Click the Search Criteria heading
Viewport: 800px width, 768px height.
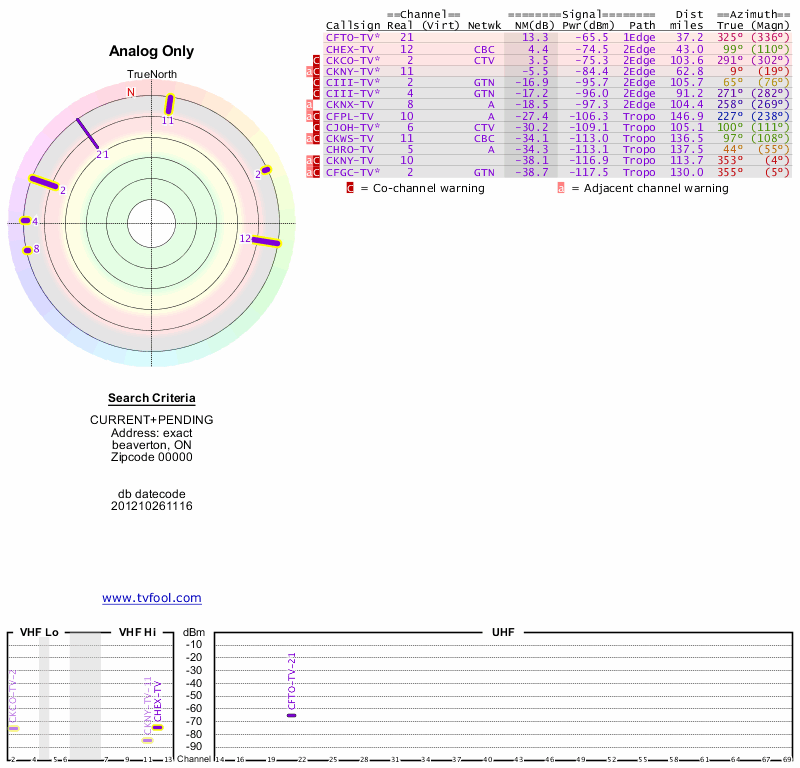pyautogui.click(x=152, y=398)
